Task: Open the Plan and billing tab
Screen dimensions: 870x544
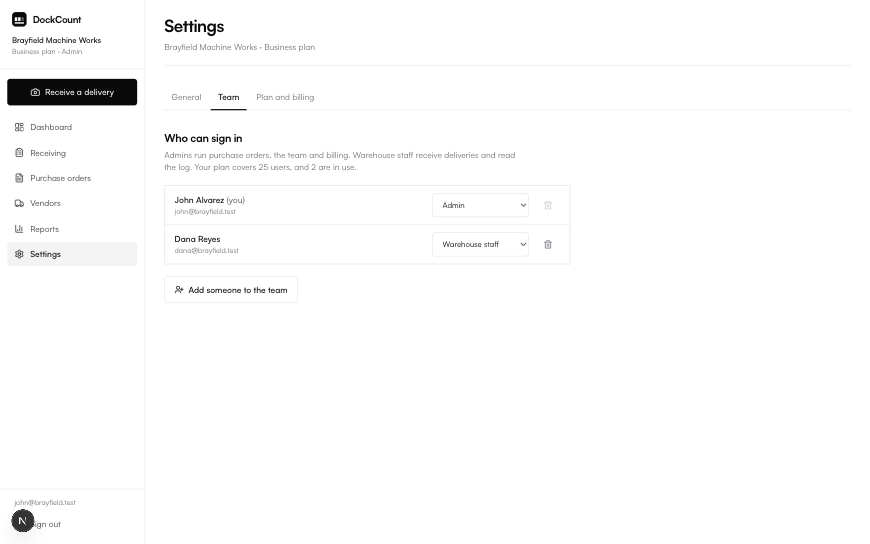Action: [x=285, y=97]
